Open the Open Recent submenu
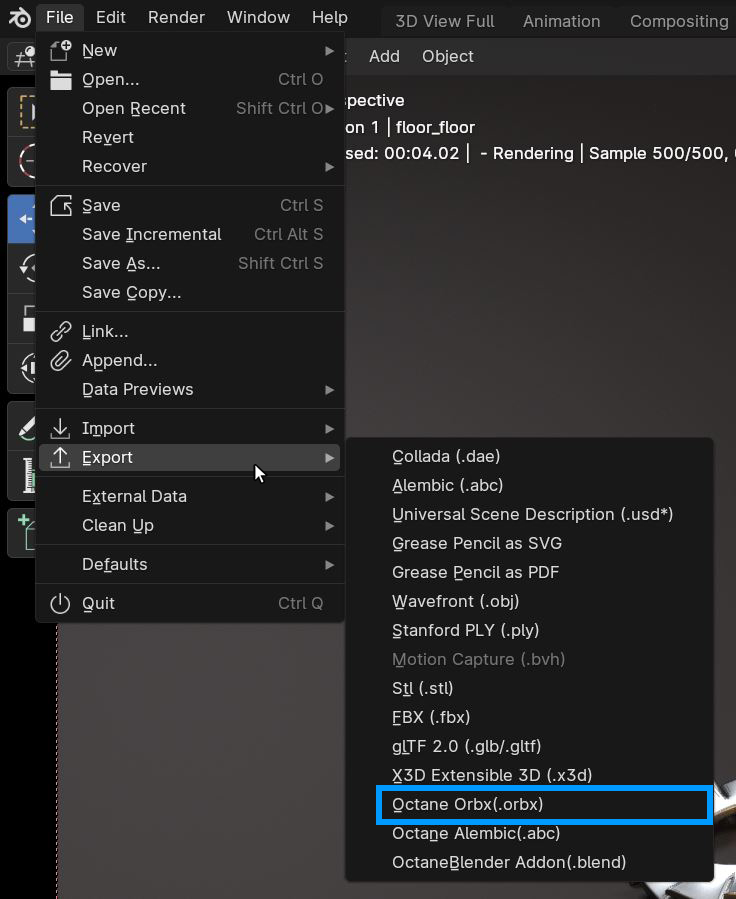This screenshot has width=736, height=899. (x=134, y=108)
